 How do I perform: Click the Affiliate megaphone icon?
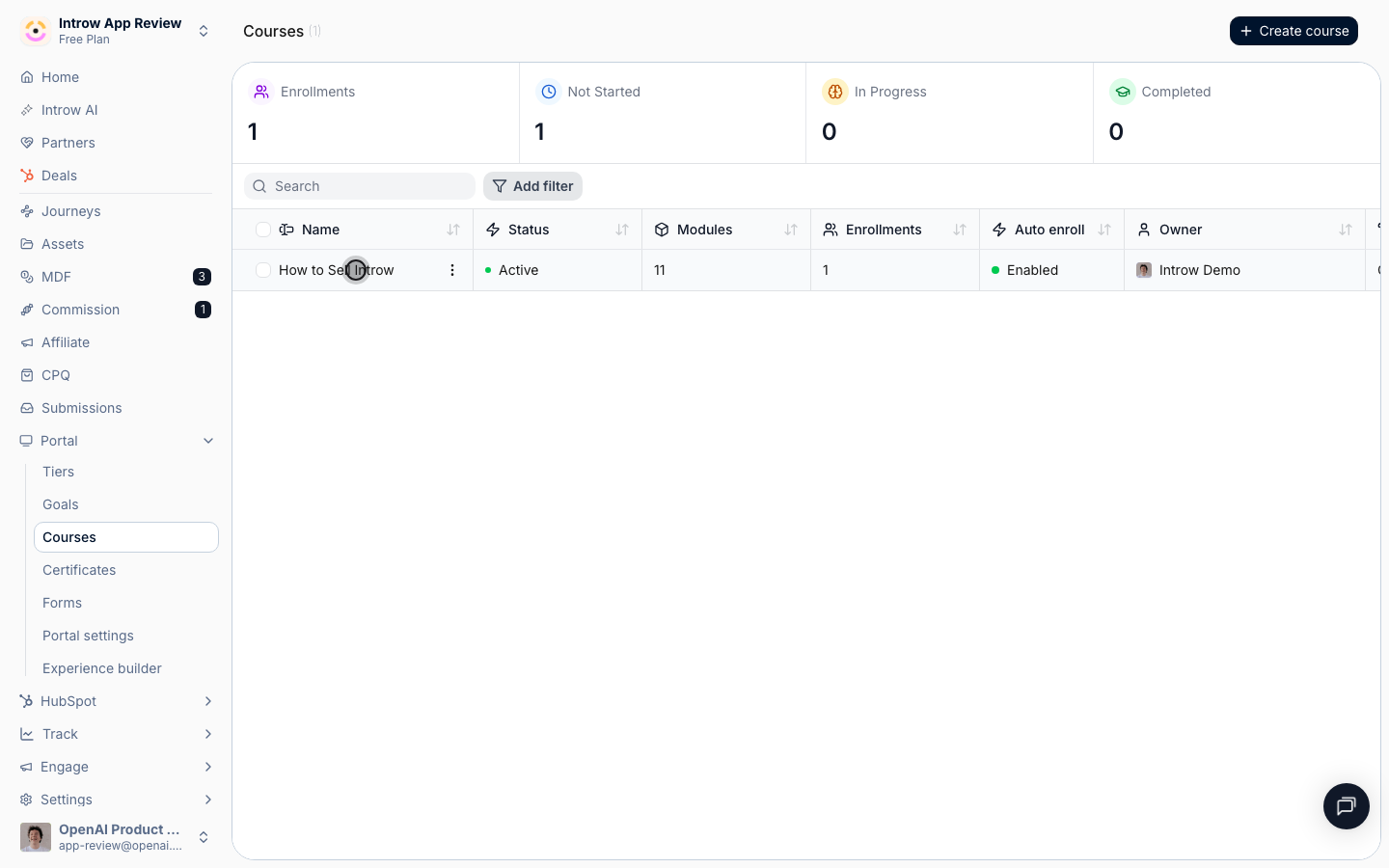[x=27, y=342]
